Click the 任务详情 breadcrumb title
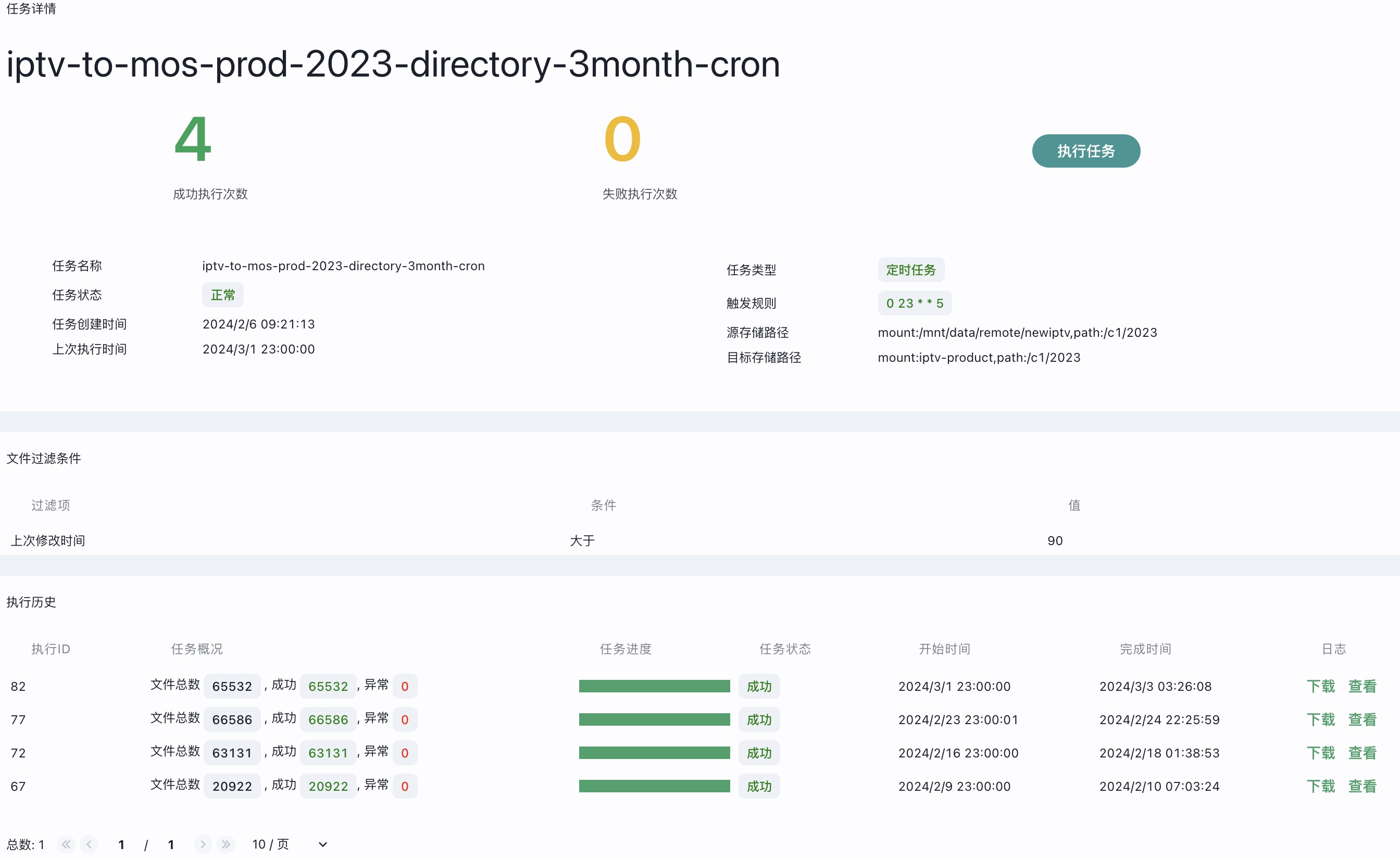 coord(31,8)
